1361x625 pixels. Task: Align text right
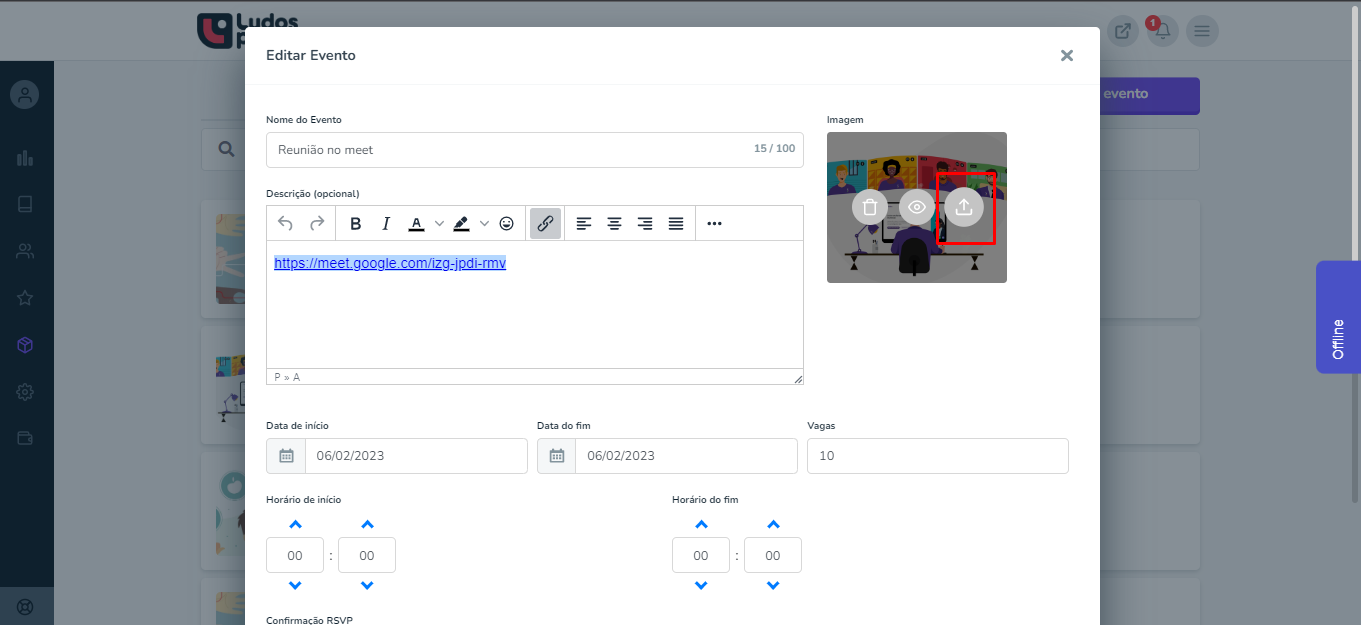(x=645, y=224)
